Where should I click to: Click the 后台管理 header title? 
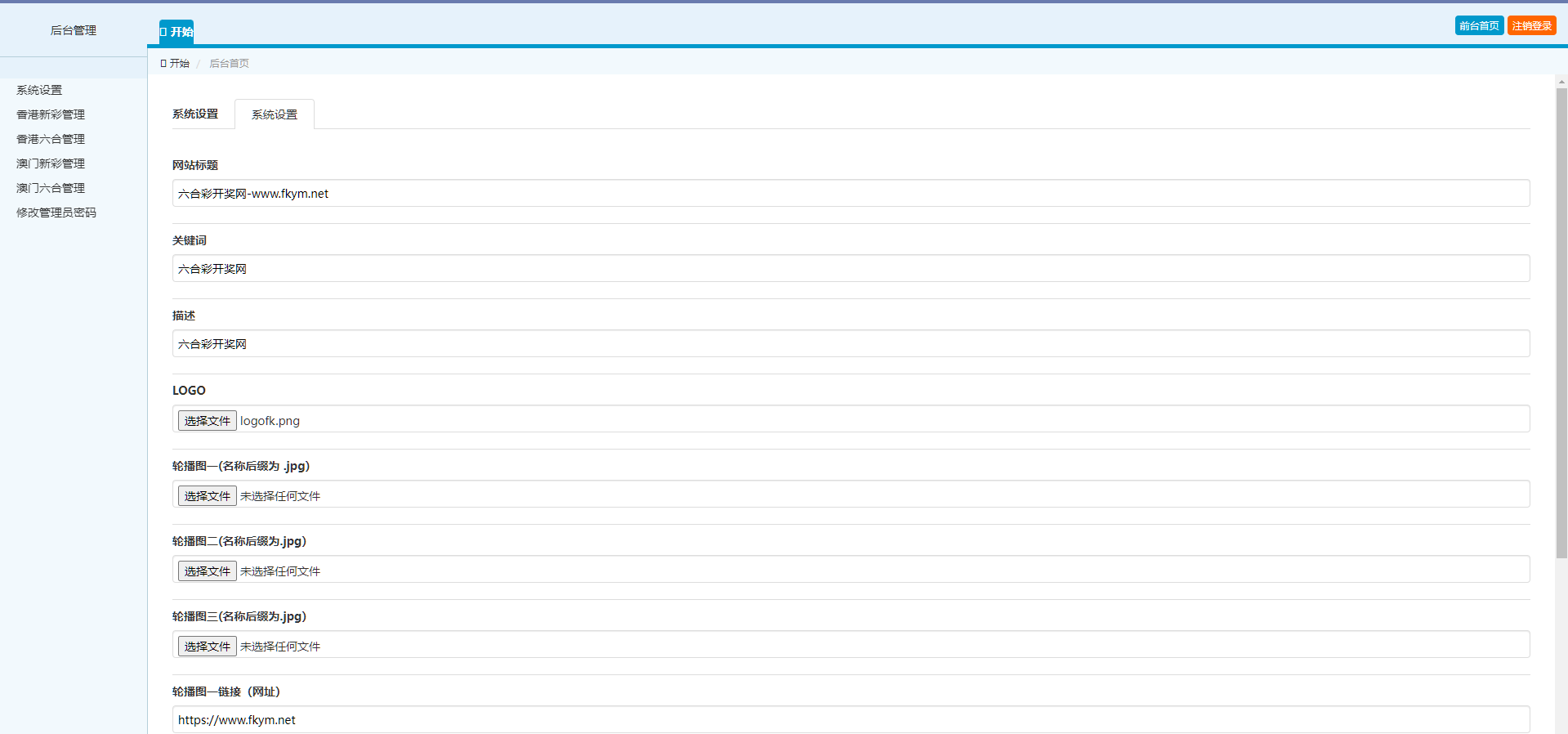tap(74, 30)
